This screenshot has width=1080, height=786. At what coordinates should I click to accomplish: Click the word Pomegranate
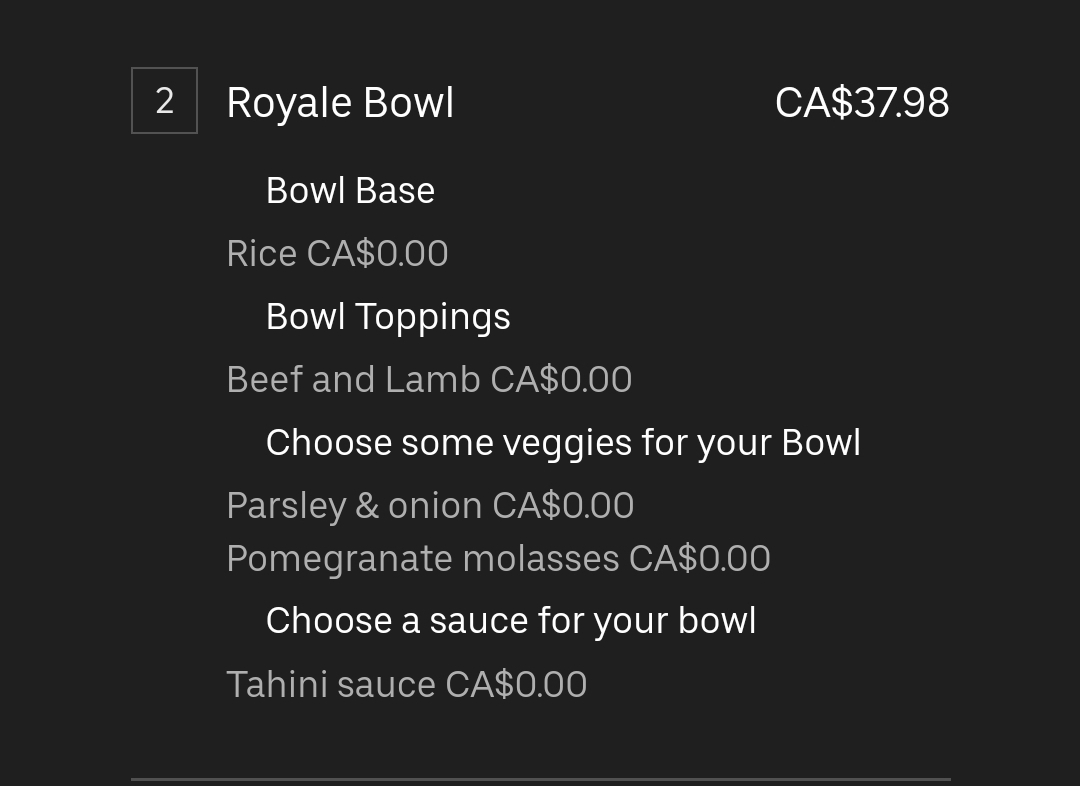[340, 559]
